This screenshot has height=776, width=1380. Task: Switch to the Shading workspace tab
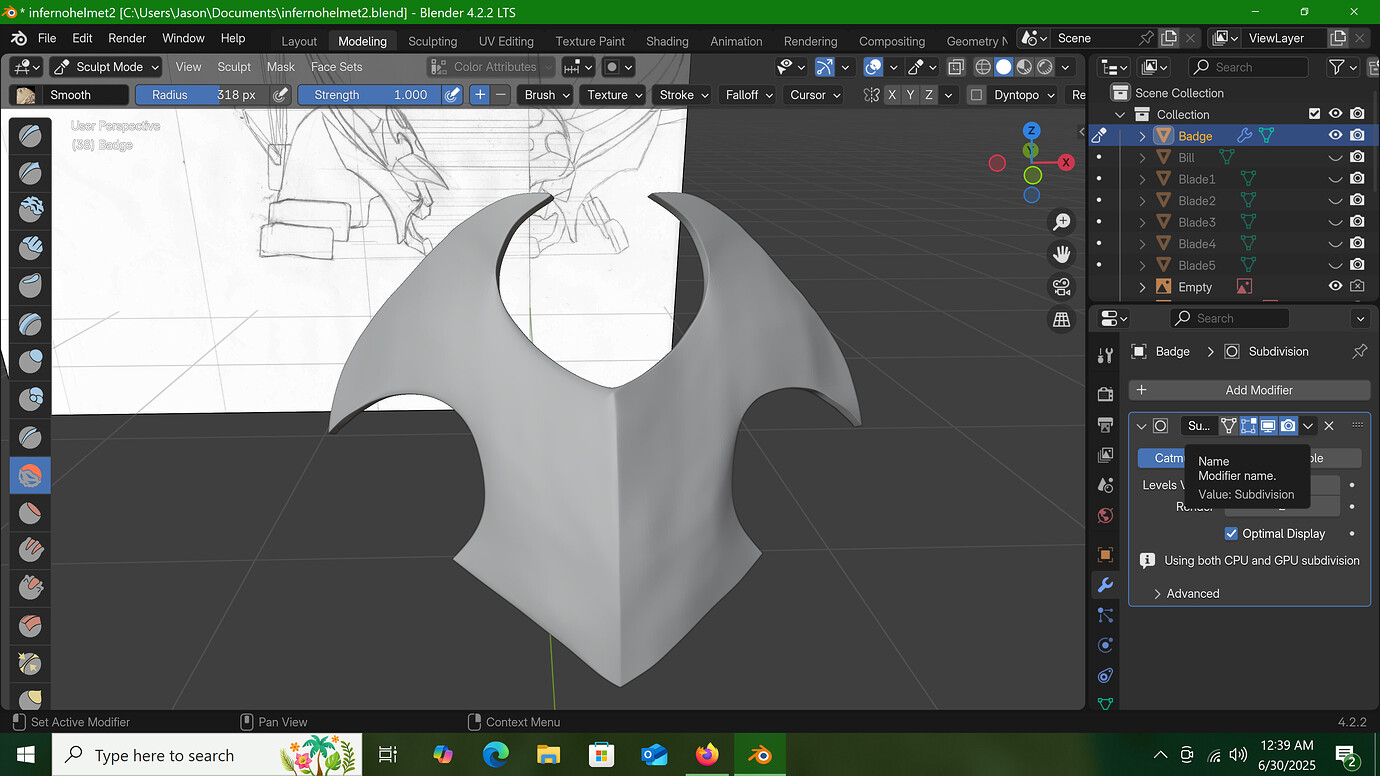point(667,41)
